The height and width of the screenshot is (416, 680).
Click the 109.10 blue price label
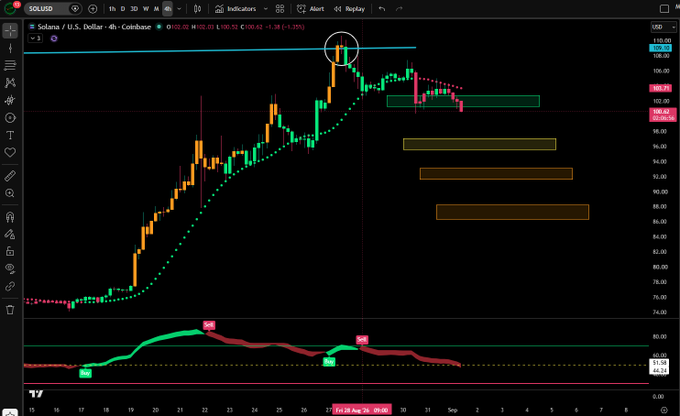click(x=660, y=48)
